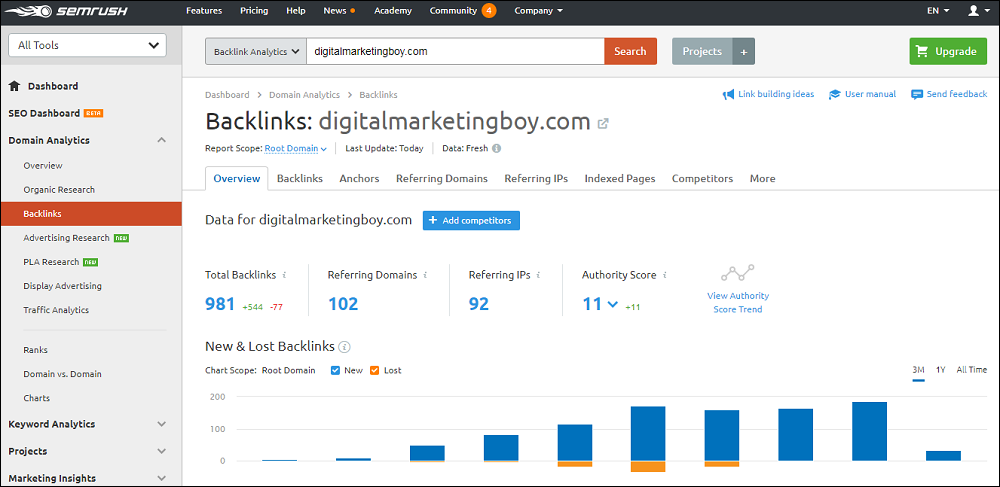Open the EN language dropdown
The image size is (1000, 487).
[938, 11]
